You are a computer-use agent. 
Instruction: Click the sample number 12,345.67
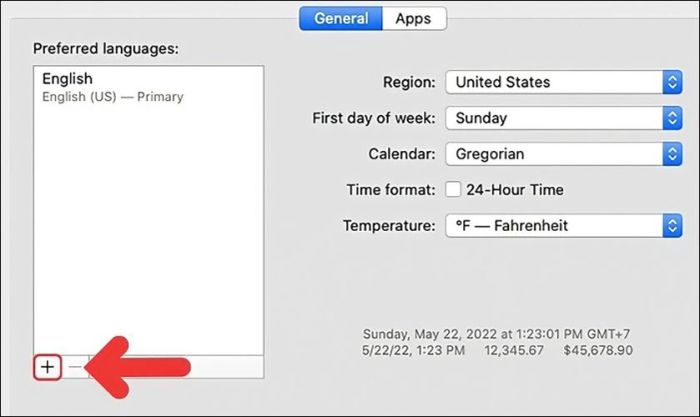(514, 350)
